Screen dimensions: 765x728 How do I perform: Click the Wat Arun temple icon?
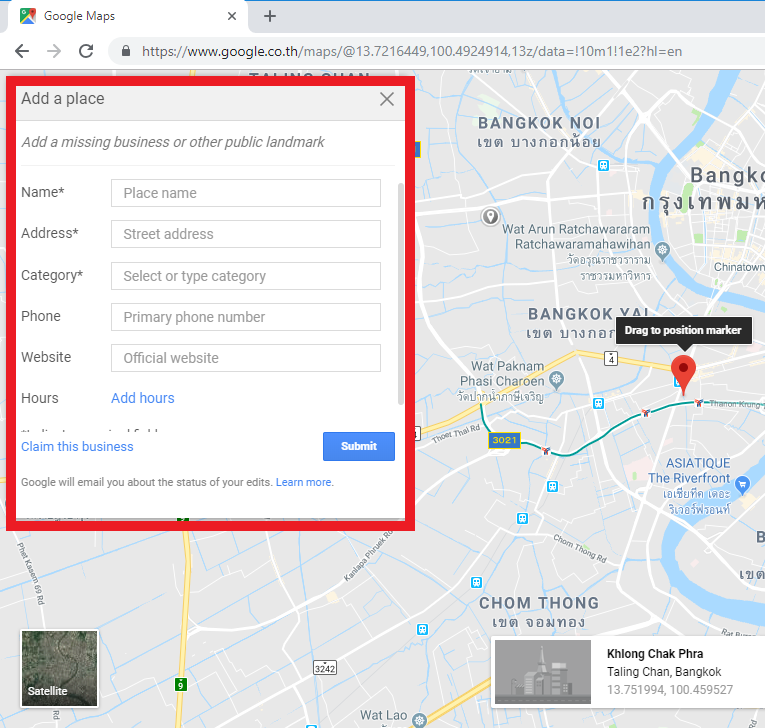coord(662,250)
